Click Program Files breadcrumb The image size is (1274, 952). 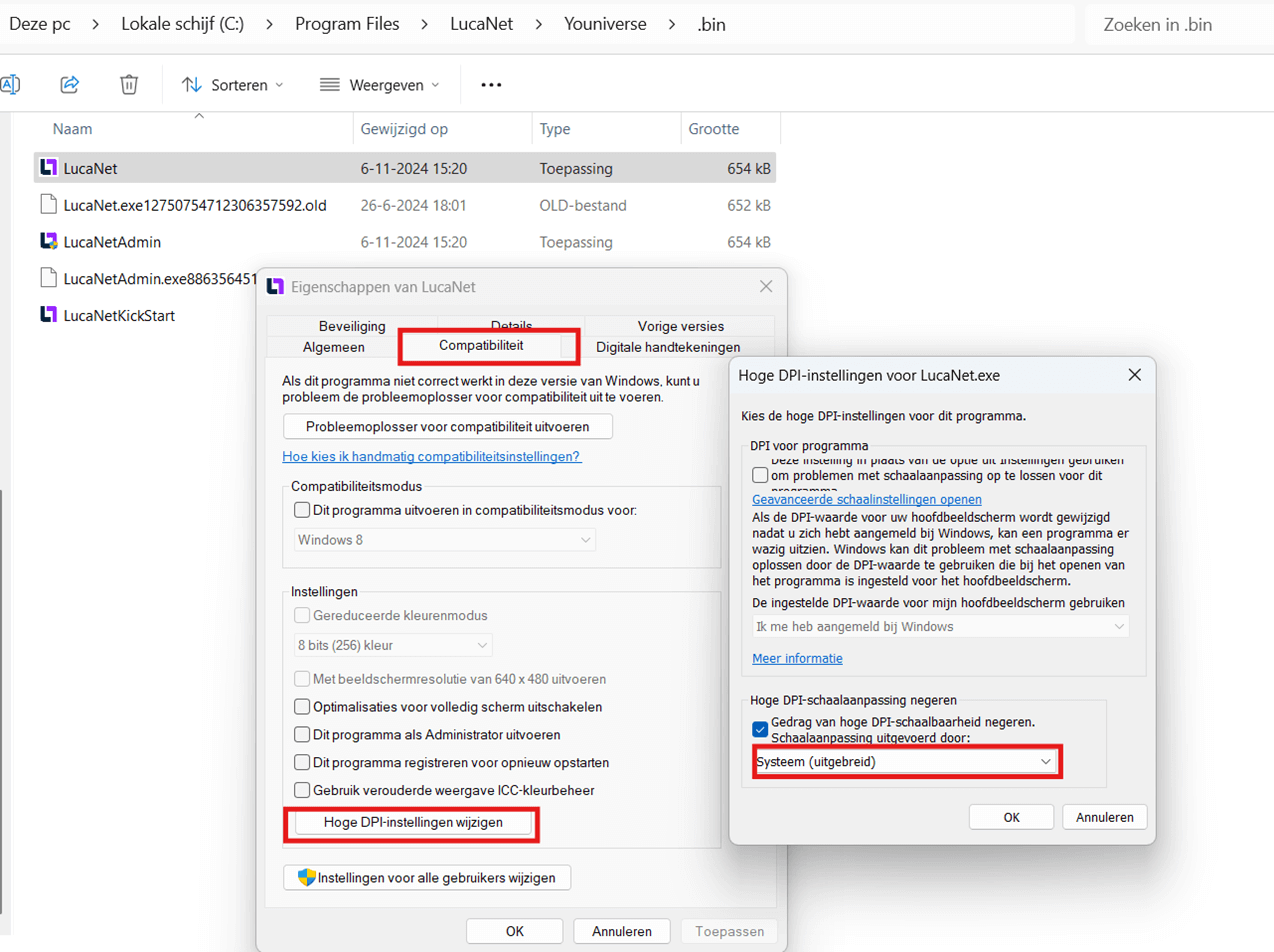345,24
